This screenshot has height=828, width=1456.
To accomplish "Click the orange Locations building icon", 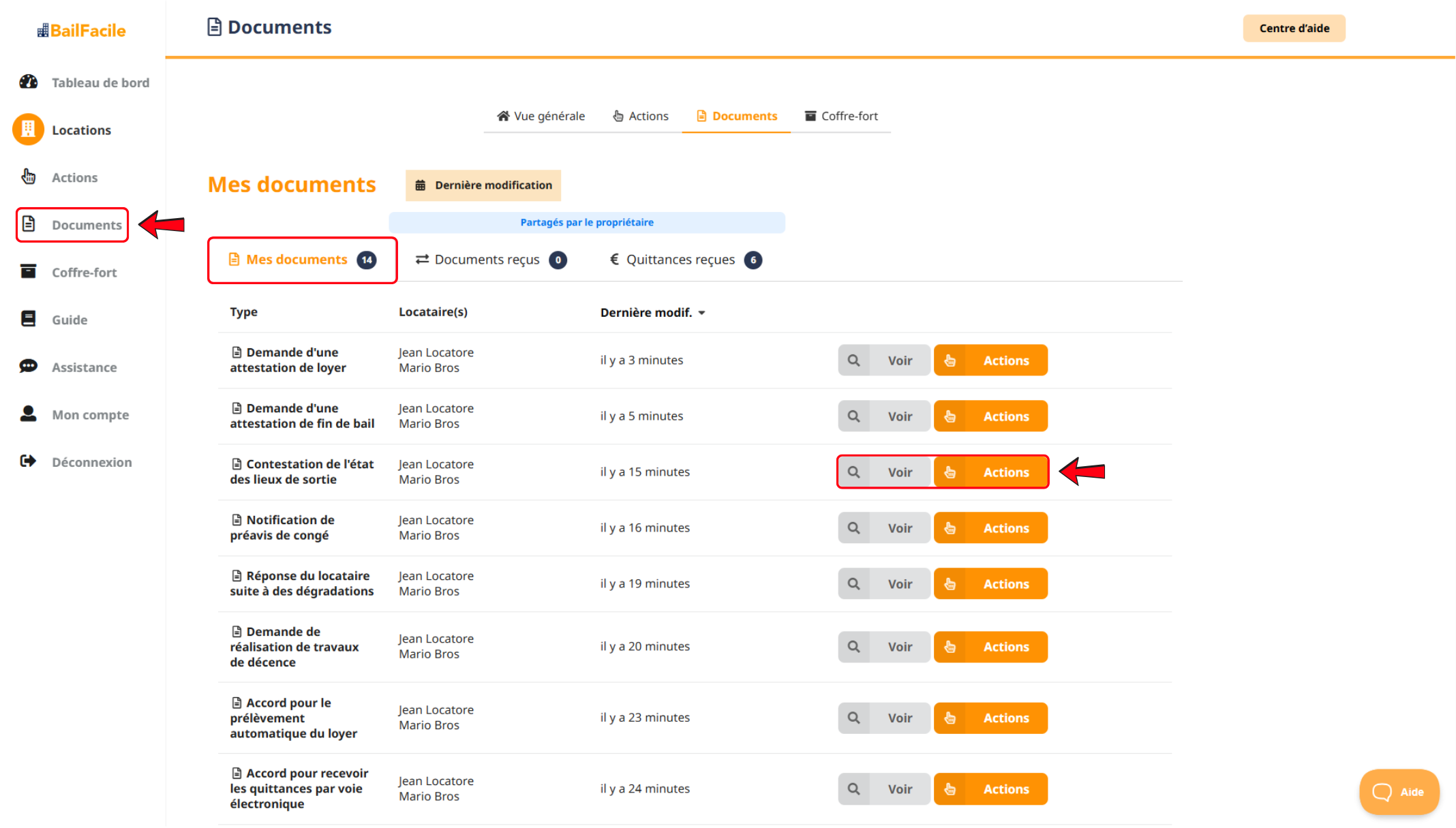I will coord(28,129).
